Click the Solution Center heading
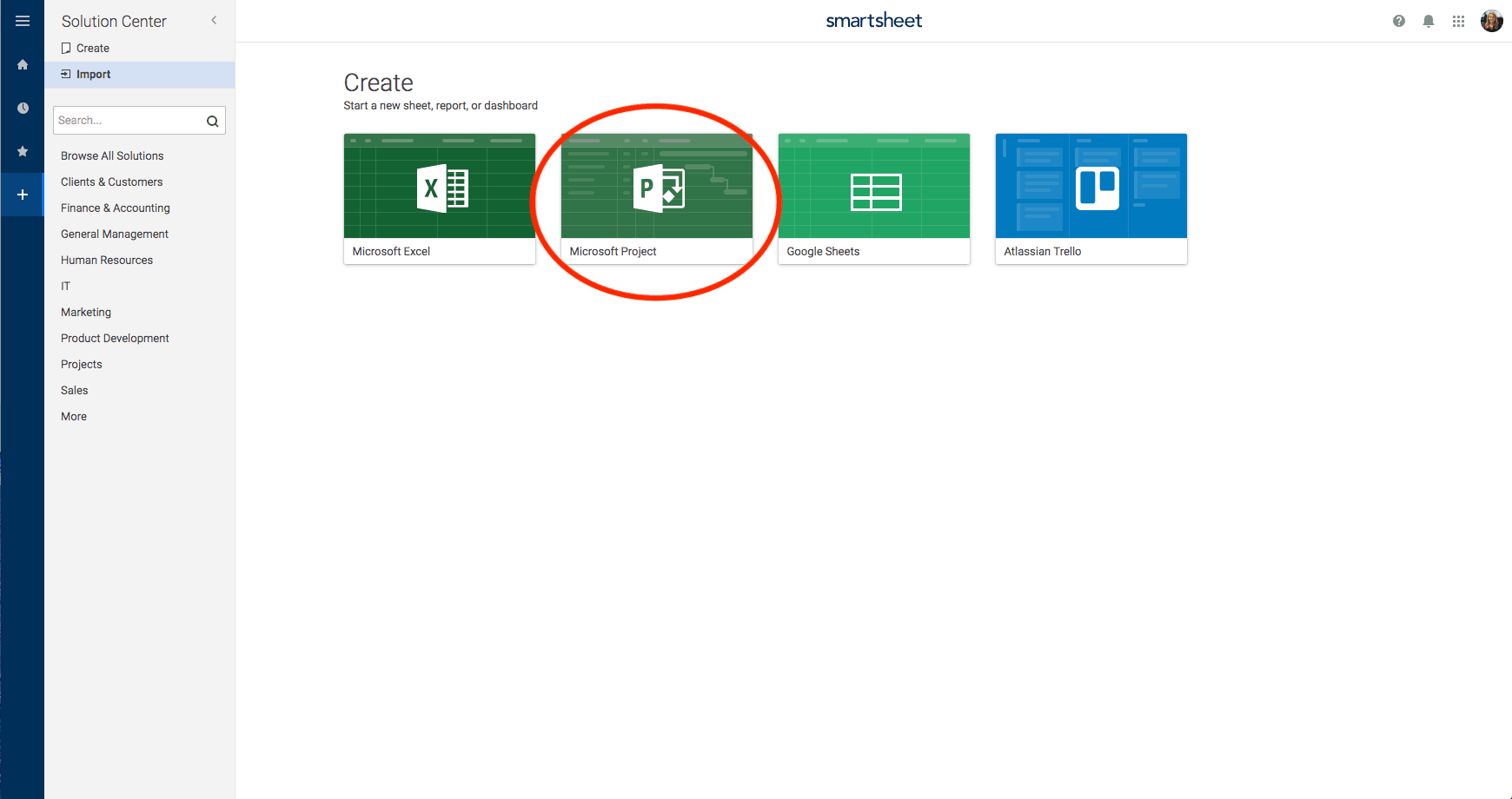 coord(114,22)
